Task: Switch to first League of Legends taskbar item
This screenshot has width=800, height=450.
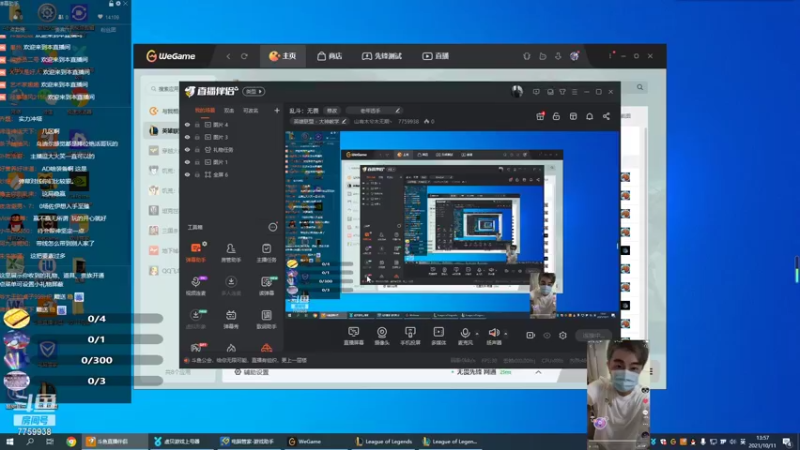Action: pyautogui.click(x=384, y=441)
